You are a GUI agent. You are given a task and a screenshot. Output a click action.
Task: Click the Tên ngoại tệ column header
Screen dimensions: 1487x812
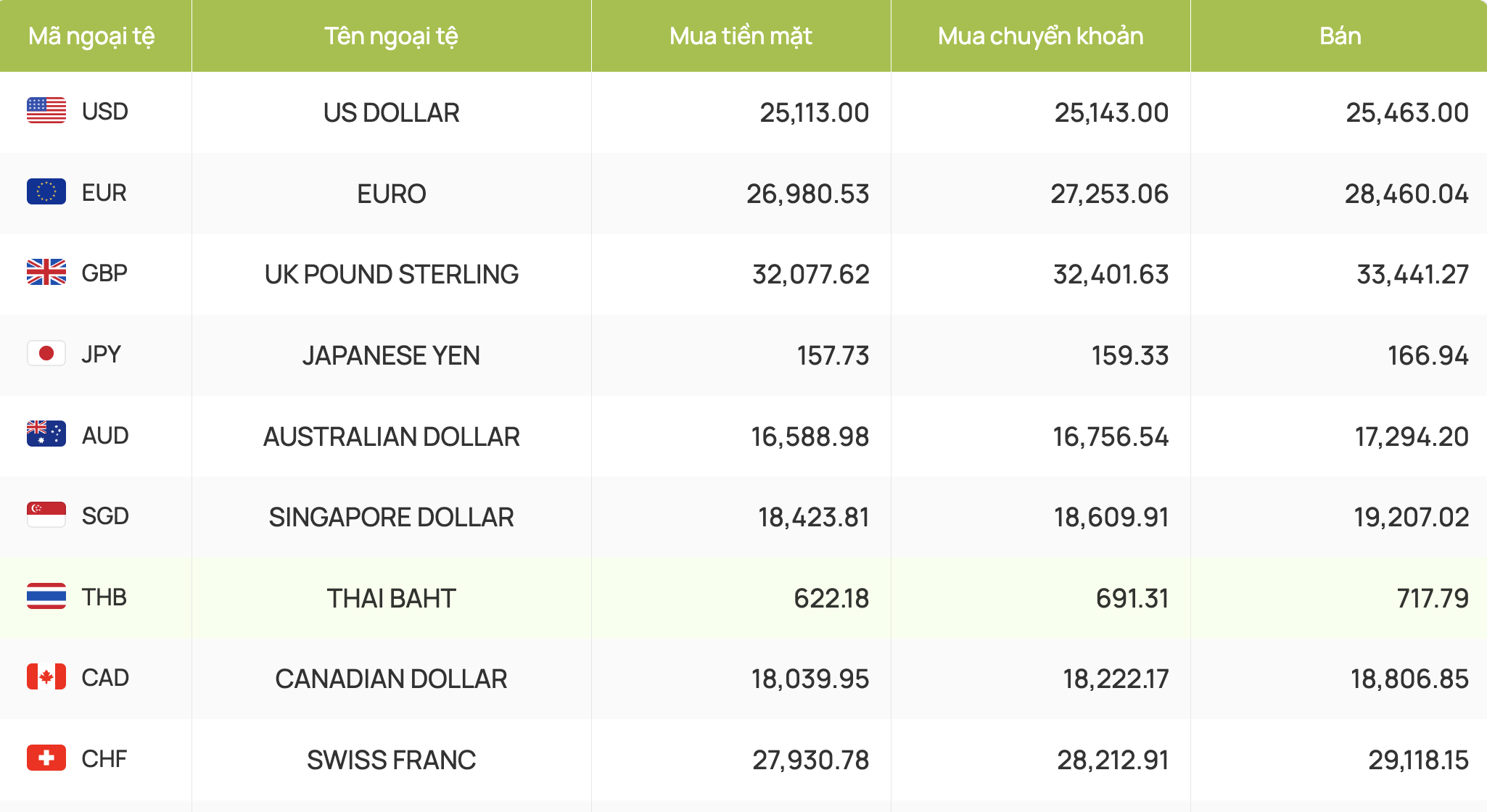pos(391,36)
